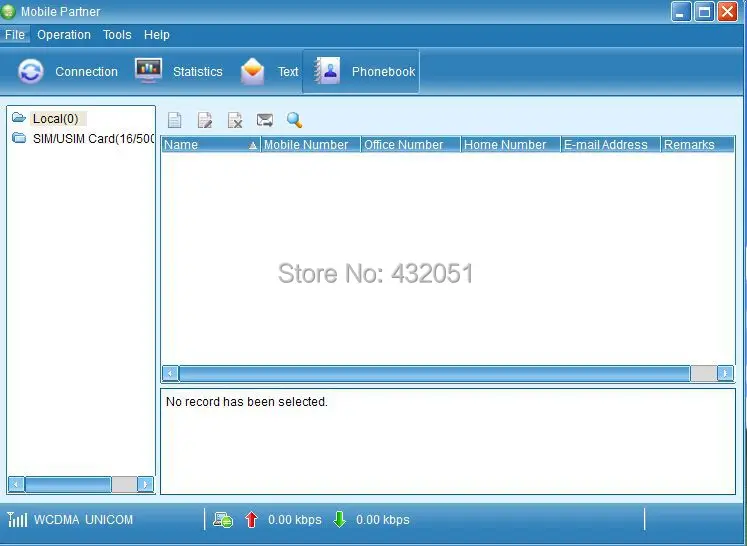Screen dimensions: 747x546
Task: Switch to the Phonebook tab label
Action: click(384, 71)
